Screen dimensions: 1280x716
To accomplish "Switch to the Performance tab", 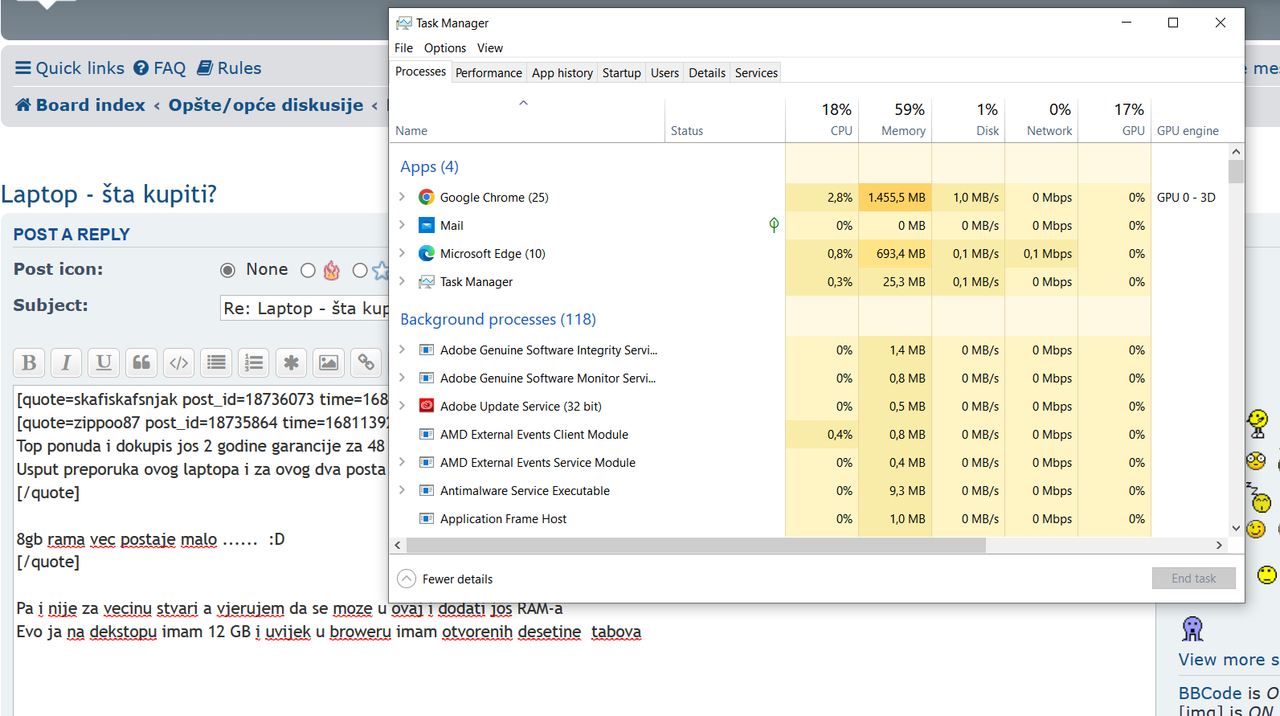I will (488, 73).
